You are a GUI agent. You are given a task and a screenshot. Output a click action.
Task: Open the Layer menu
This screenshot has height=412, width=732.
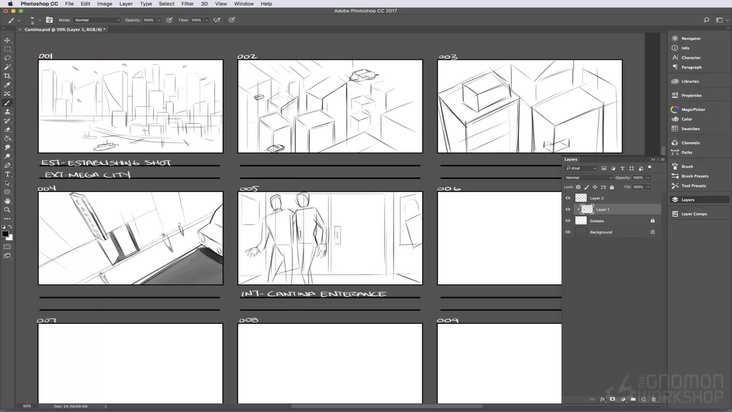tap(126, 4)
